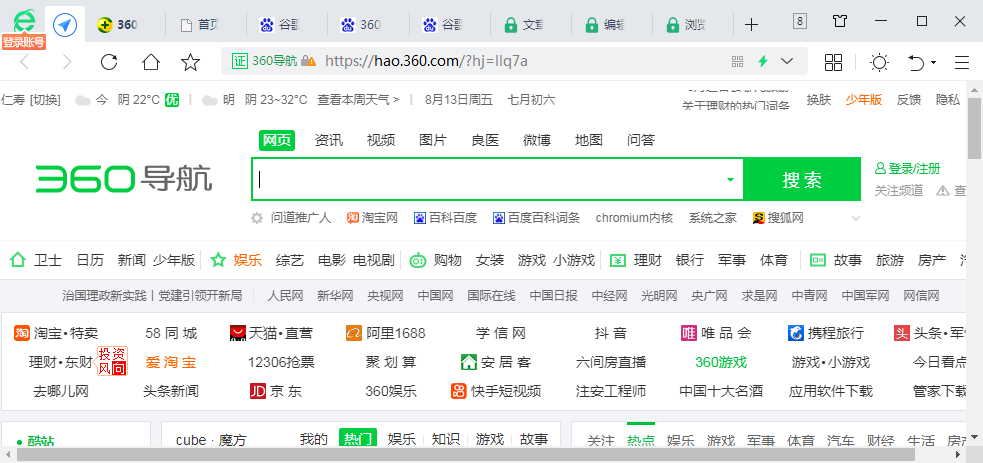The height and width of the screenshot is (463, 983).
Task: Click the QR code icon in address bar
Action: click(737, 61)
